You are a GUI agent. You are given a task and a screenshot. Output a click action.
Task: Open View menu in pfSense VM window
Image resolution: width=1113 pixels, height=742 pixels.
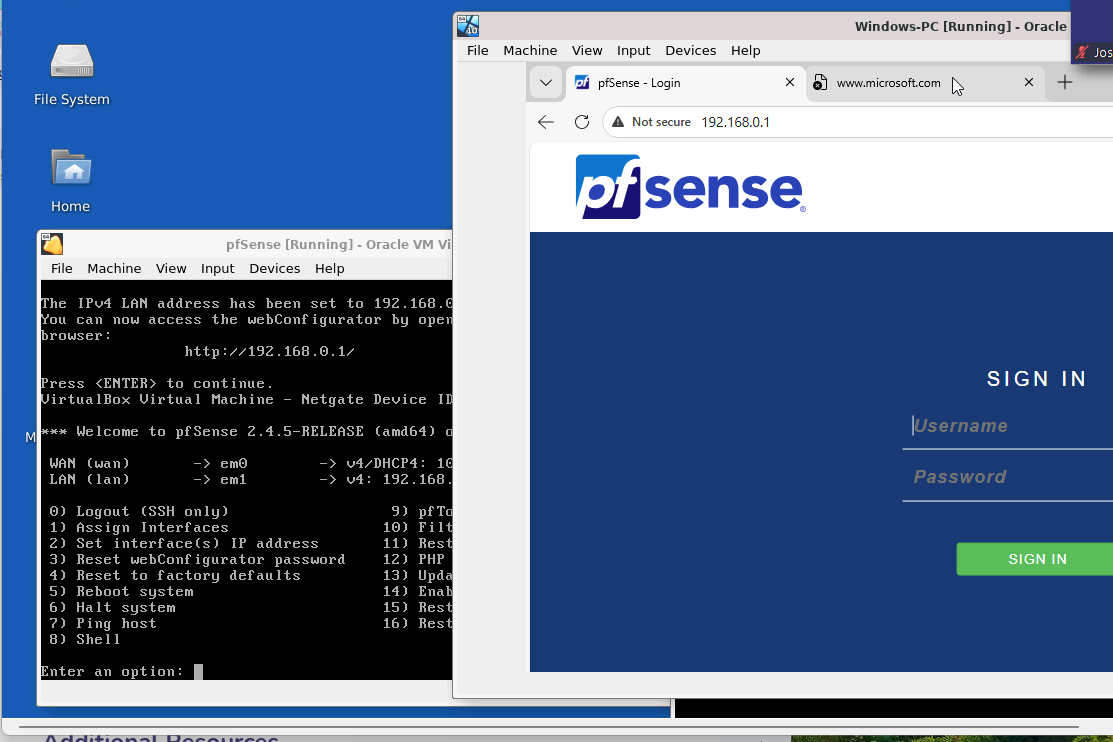171,268
